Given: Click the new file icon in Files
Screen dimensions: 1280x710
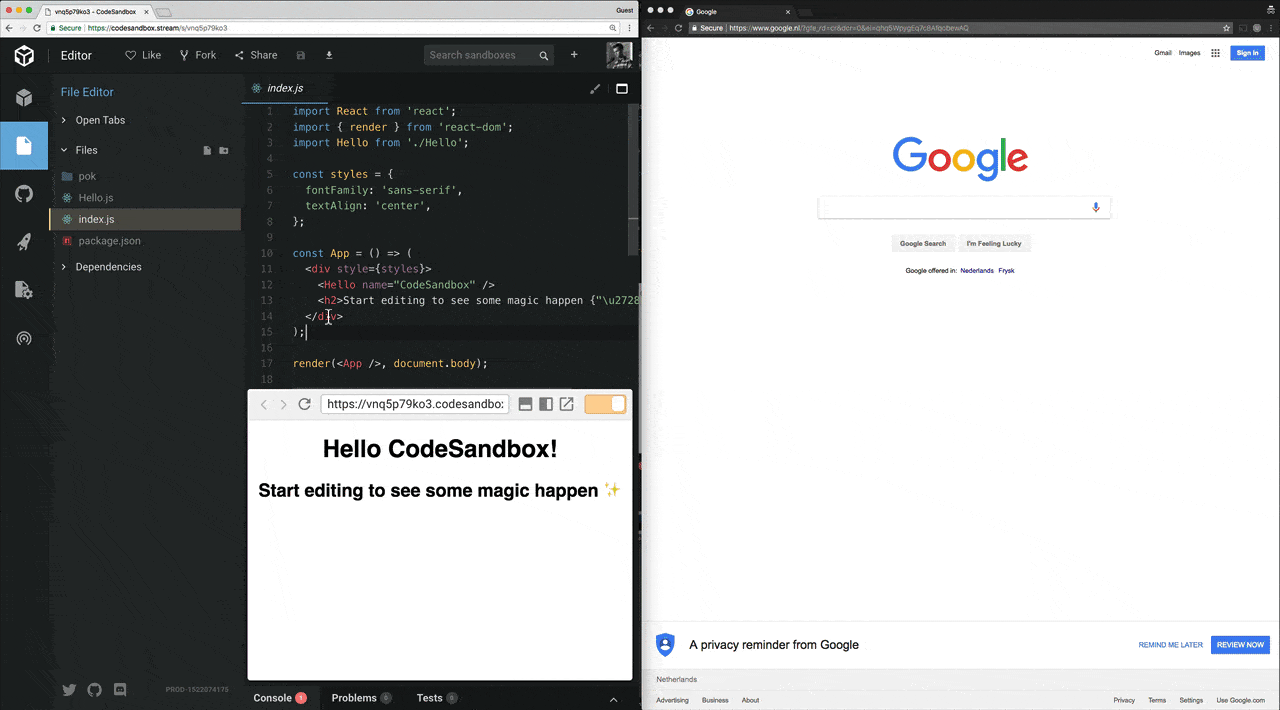Looking at the screenshot, I should 207,150.
